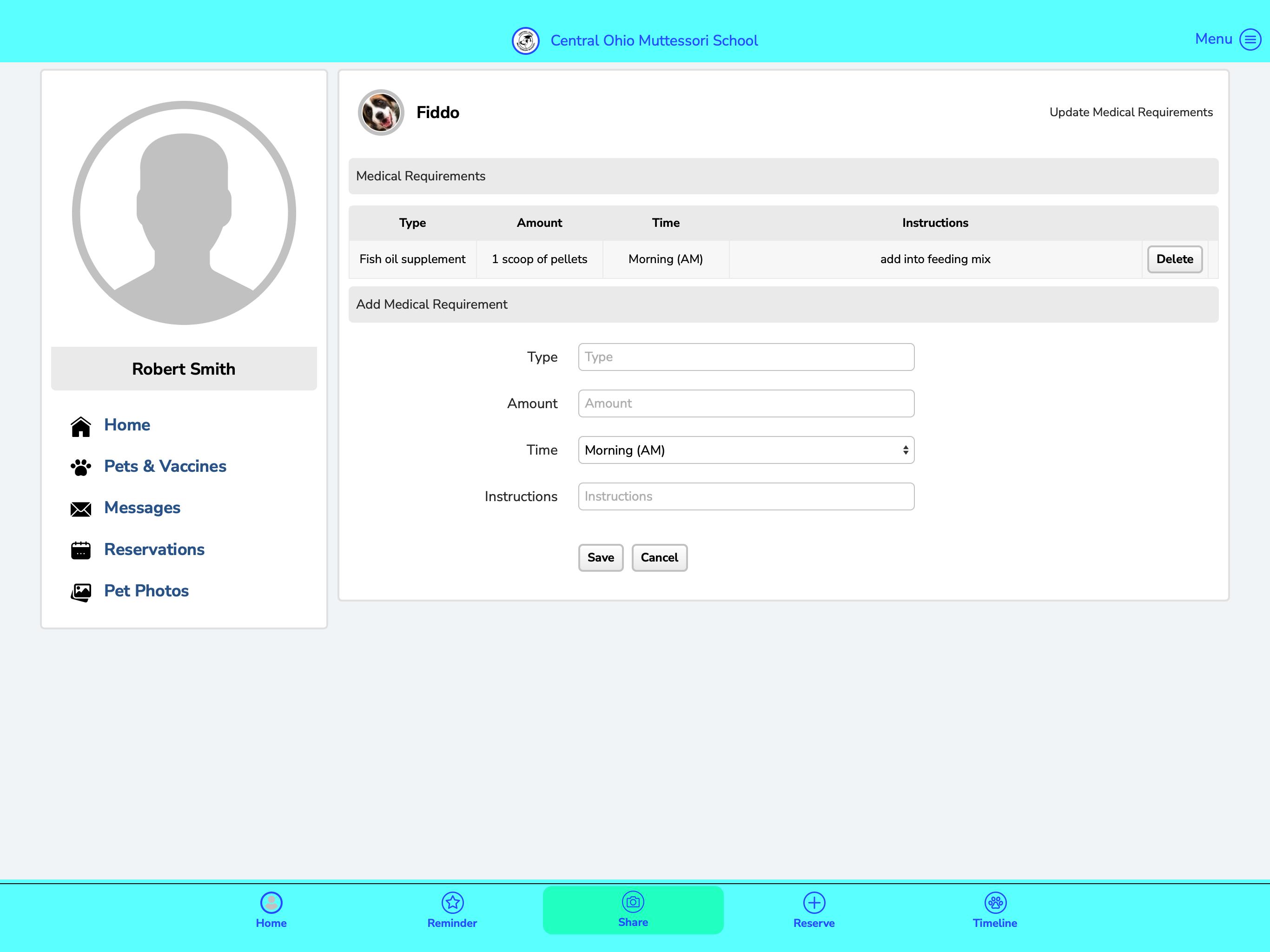Viewport: 1270px width, 952px height.
Task: Click the Add Medical Requirement section header
Action: (x=783, y=304)
